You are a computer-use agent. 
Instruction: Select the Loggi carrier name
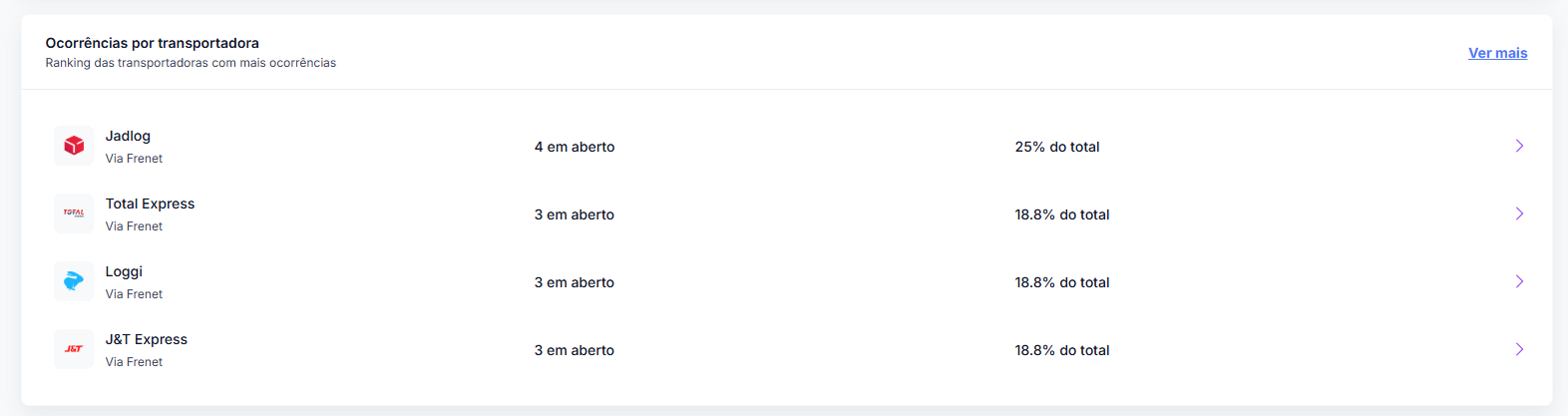point(124,271)
